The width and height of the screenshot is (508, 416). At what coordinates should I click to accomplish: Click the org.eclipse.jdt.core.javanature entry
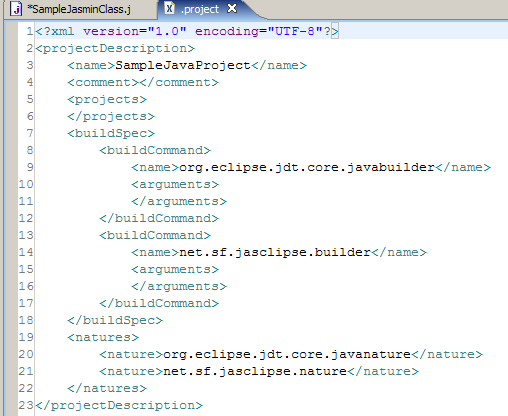click(287, 354)
